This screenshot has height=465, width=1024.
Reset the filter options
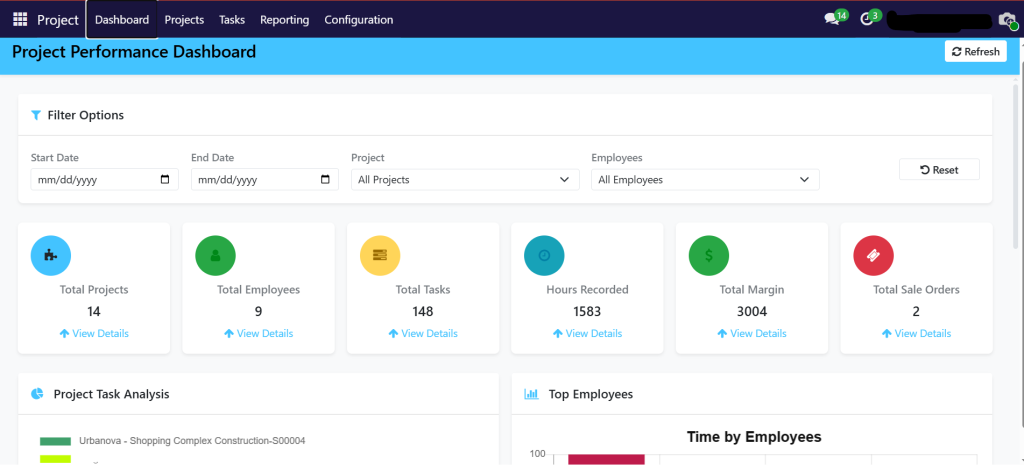point(939,170)
